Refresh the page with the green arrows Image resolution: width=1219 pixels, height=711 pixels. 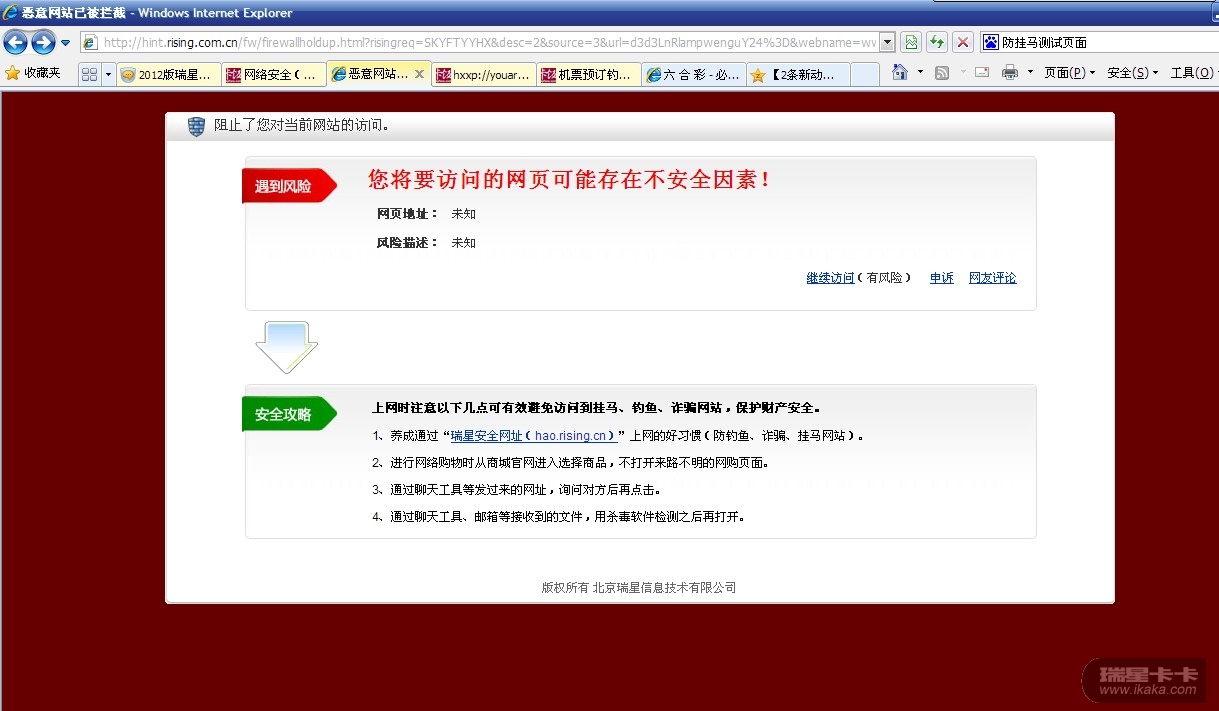pyautogui.click(x=937, y=42)
